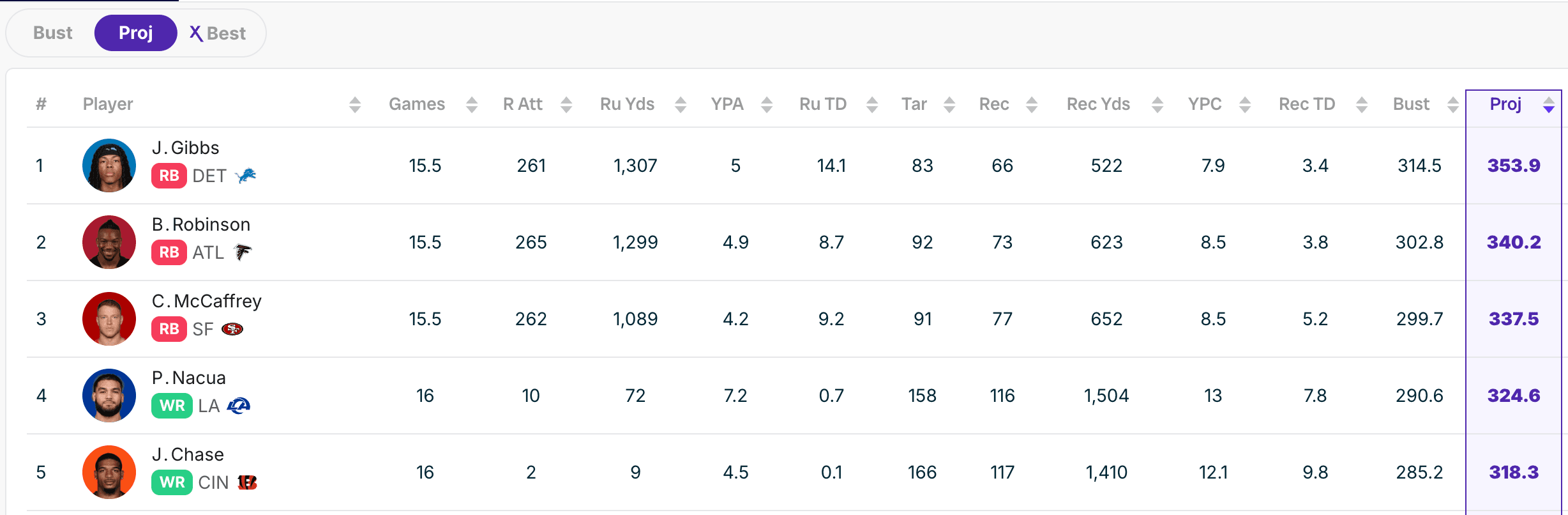
Task: Click the 49ers team logo
Action: tap(232, 328)
